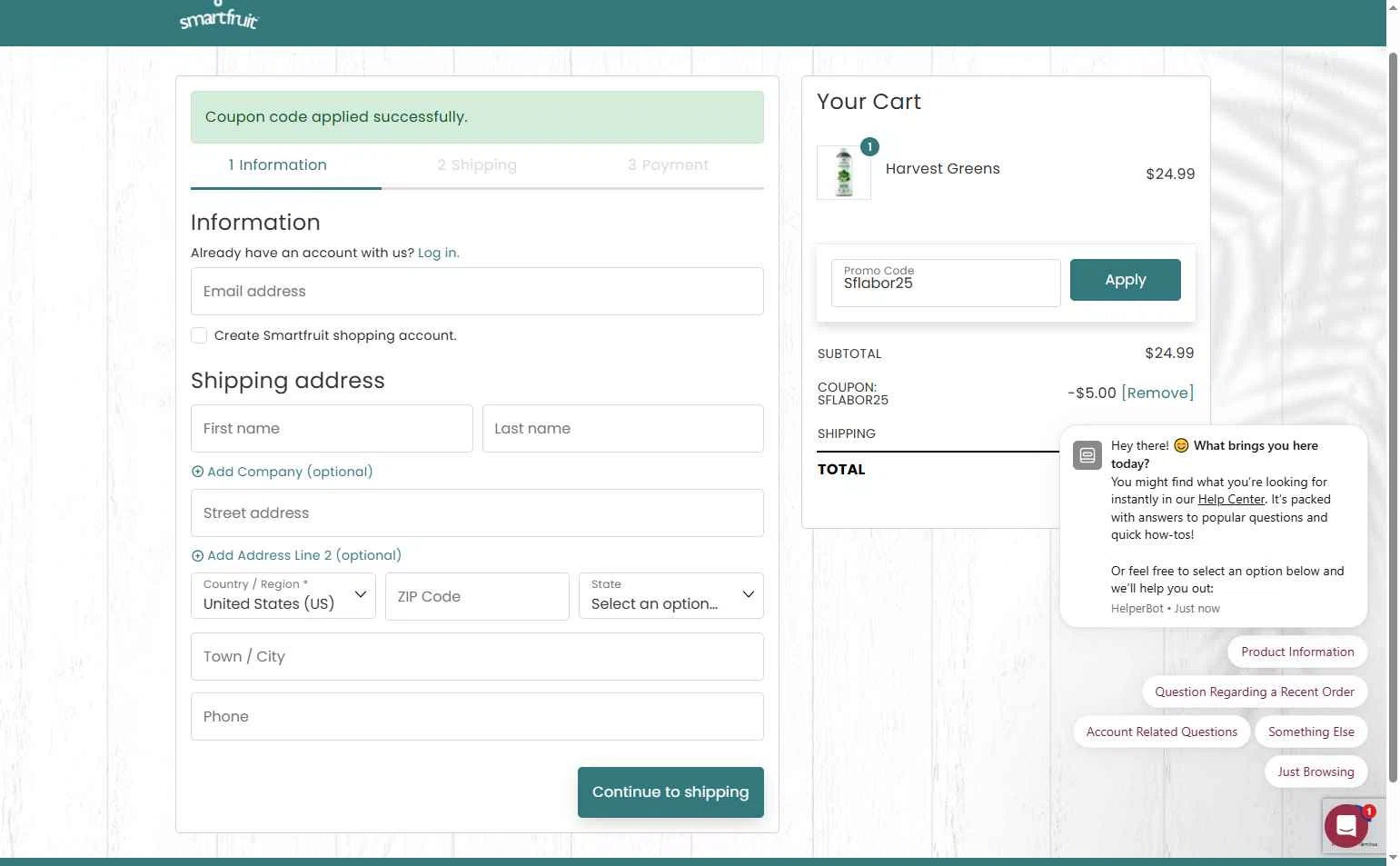Open the Help Center link in chat
The image size is (1400, 866).
[1231, 500]
